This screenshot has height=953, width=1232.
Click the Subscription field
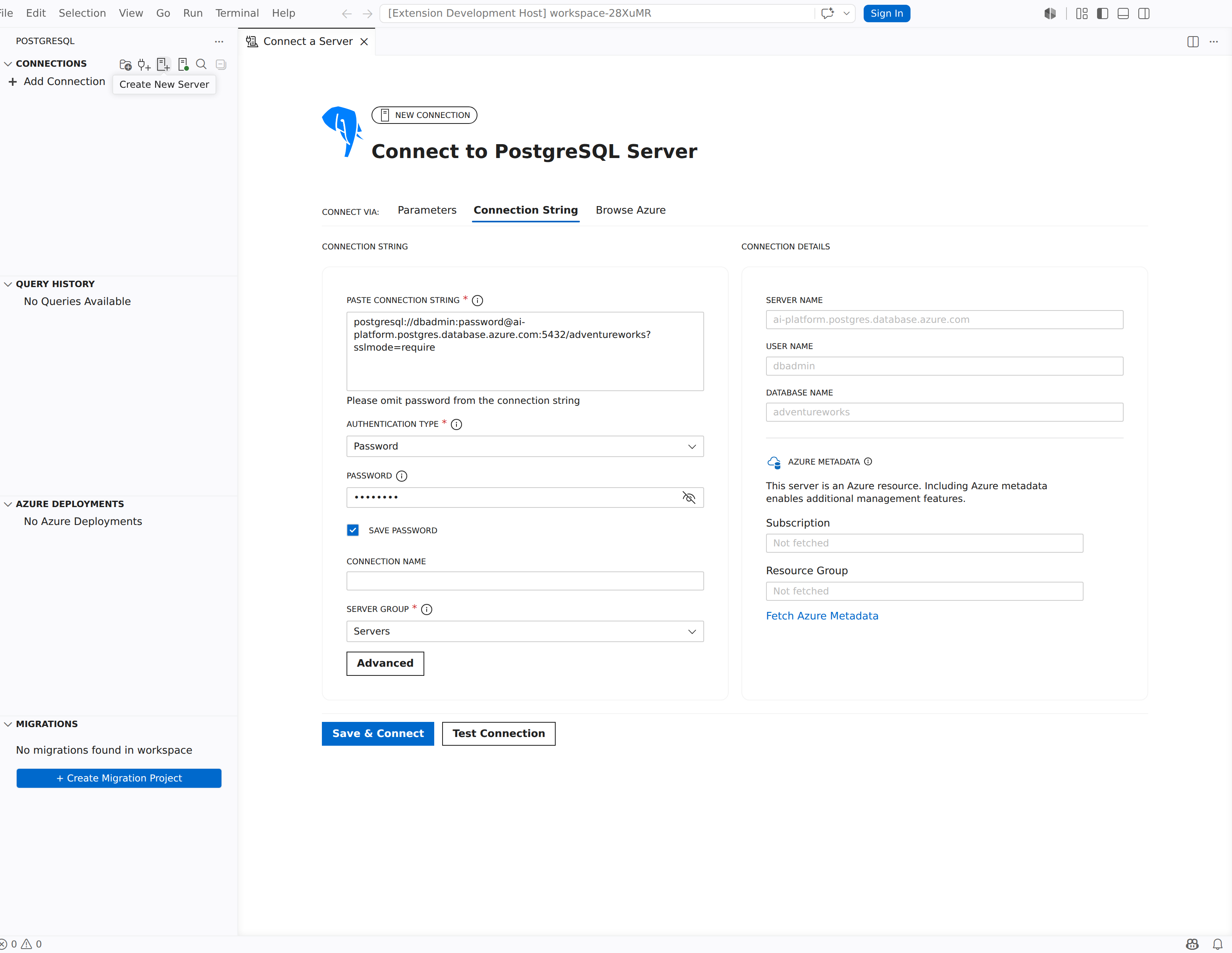point(924,543)
